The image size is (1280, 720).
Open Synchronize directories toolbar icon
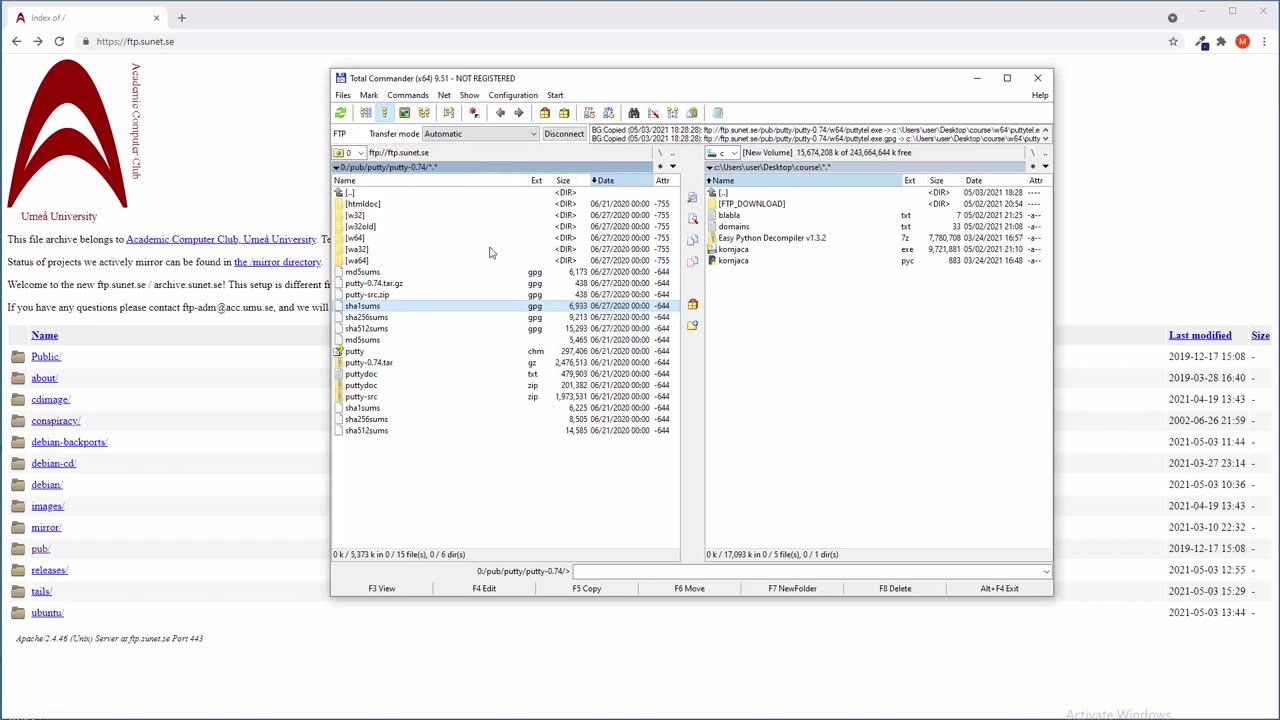pos(672,113)
